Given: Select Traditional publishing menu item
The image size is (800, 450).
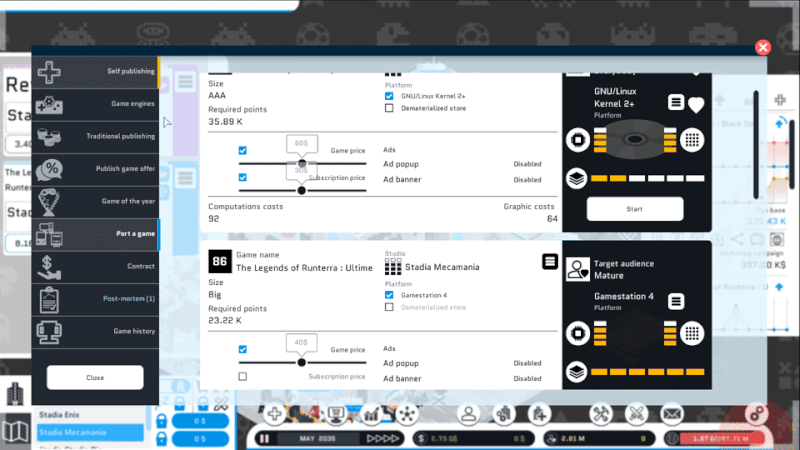Looking at the screenshot, I should pos(95,137).
